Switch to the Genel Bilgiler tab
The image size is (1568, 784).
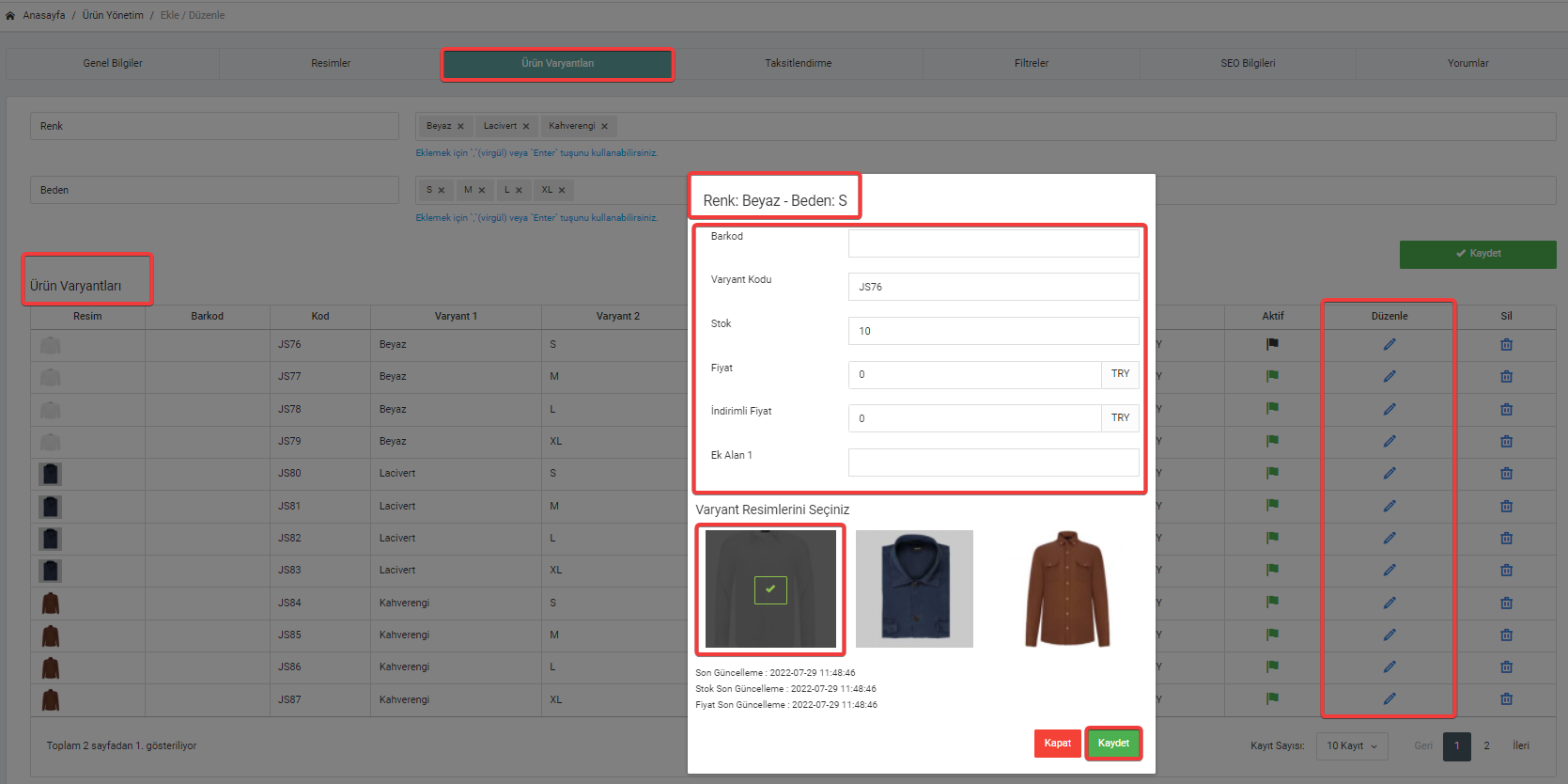coord(113,63)
